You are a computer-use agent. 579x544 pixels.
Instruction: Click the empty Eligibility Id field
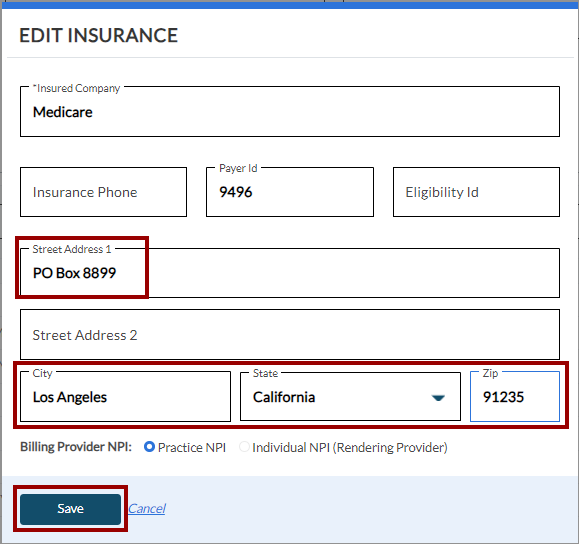[x=476, y=192]
